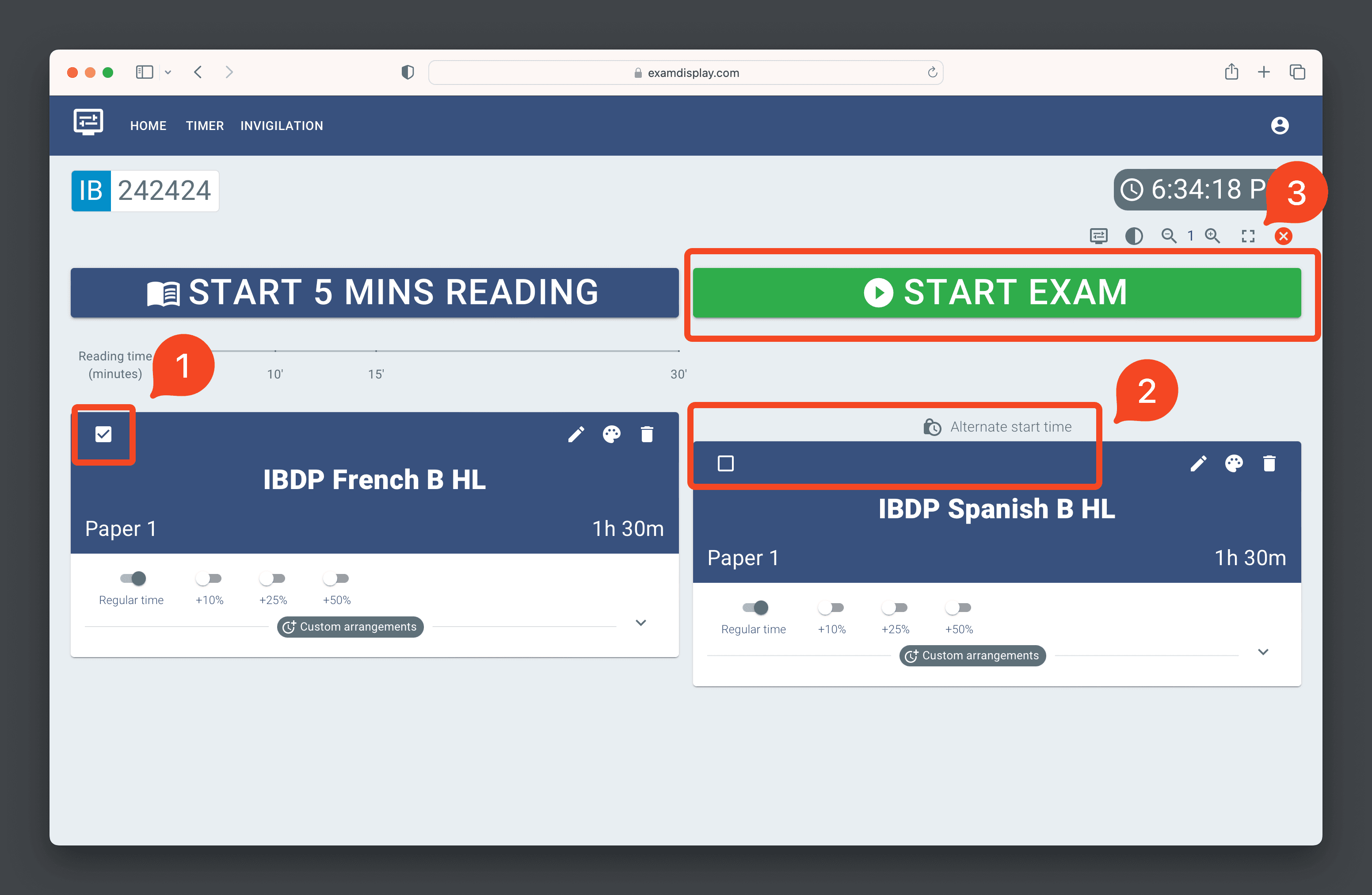Click the Alternate start time clock icon
Viewport: 1372px width, 895px height.
click(932, 427)
